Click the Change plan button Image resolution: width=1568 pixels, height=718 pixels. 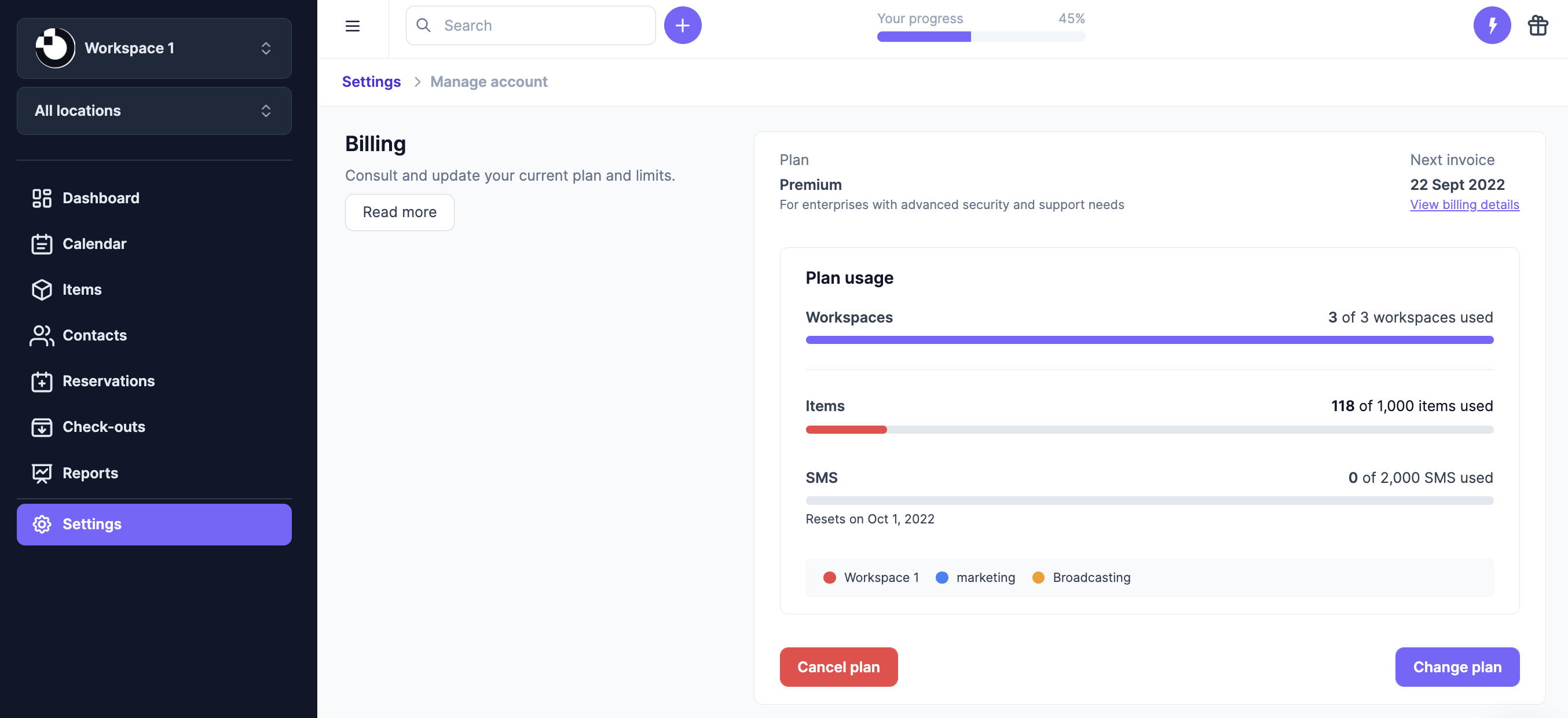pyautogui.click(x=1457, y=667)
